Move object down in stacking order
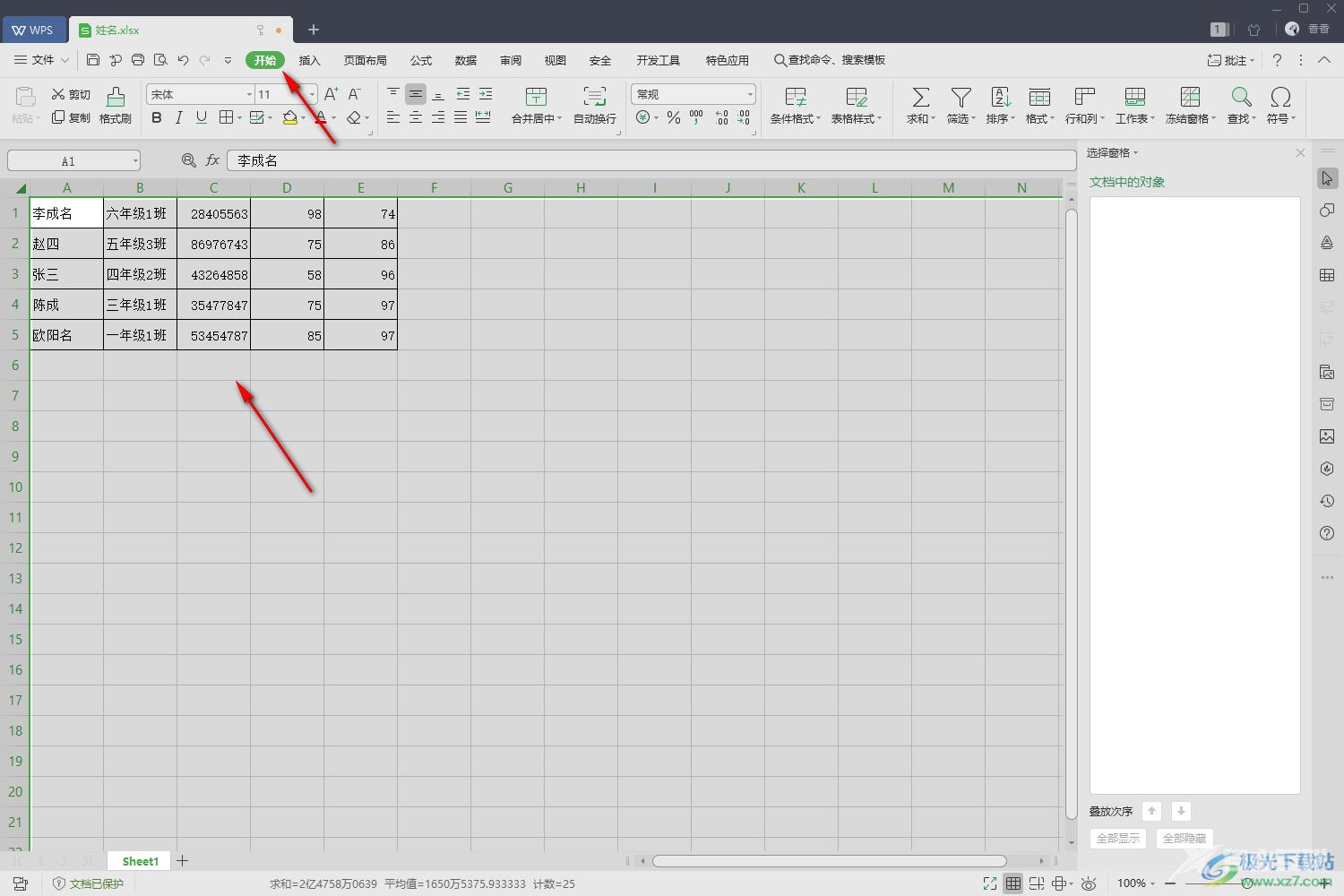 tap(1181, 811)
